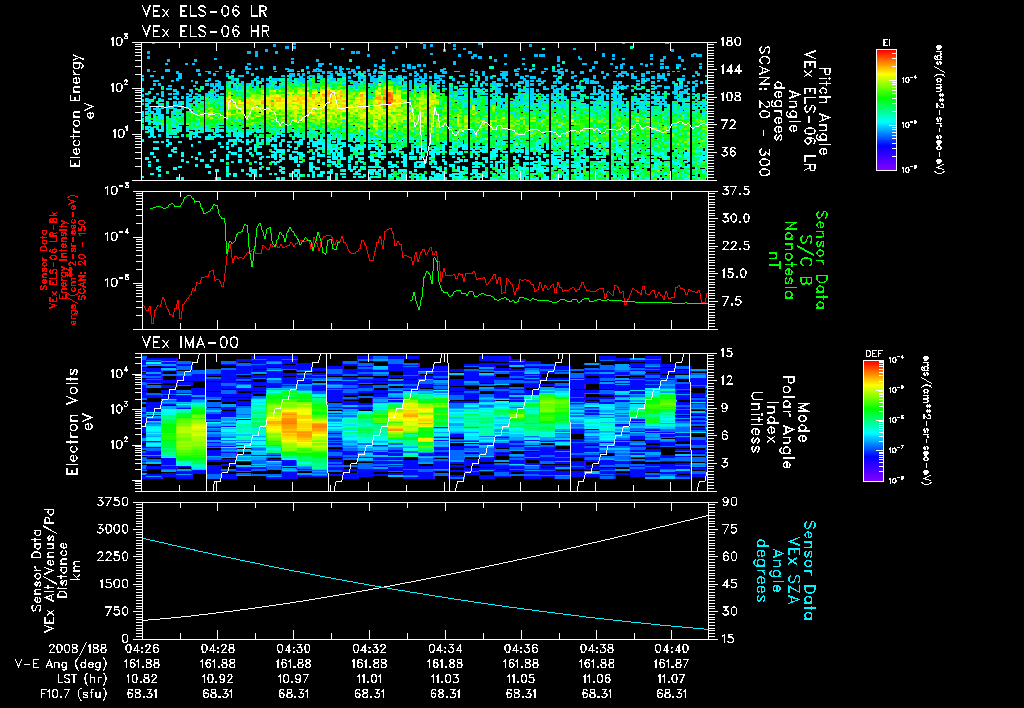Viewport: 1024px width, 708px height.
Task: Select the "VEx IMA-00" panel title
Action: pos(190,343)
